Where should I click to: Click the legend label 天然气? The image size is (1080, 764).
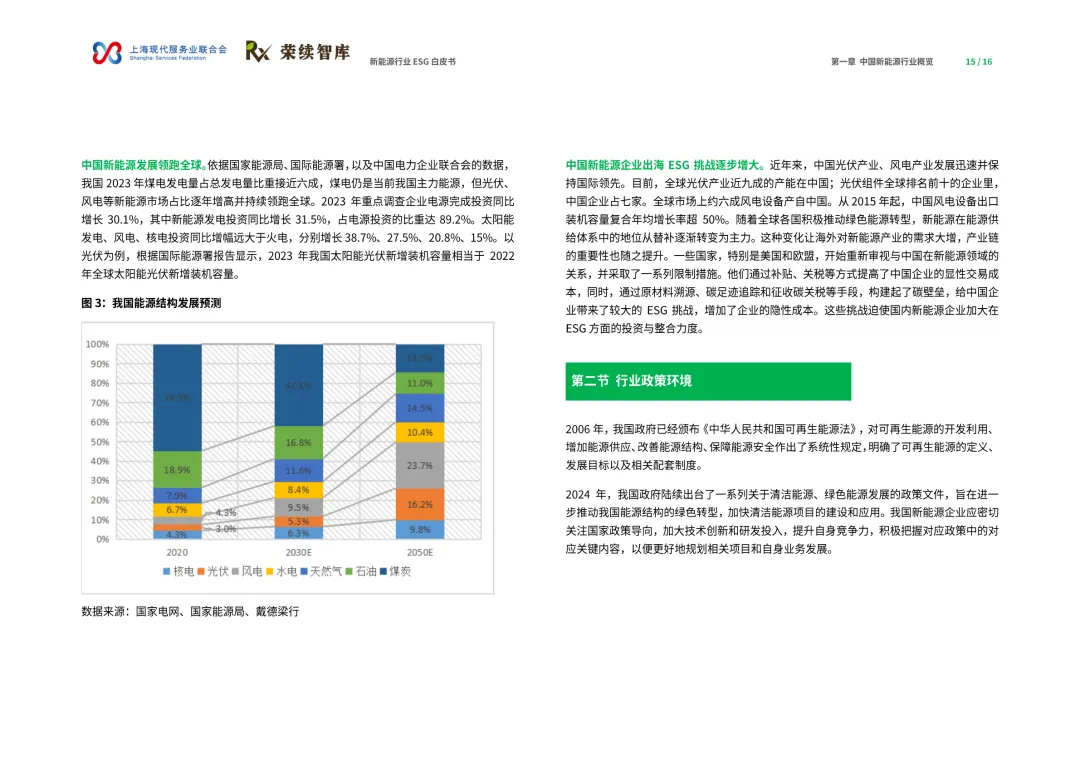pos(326,572)
